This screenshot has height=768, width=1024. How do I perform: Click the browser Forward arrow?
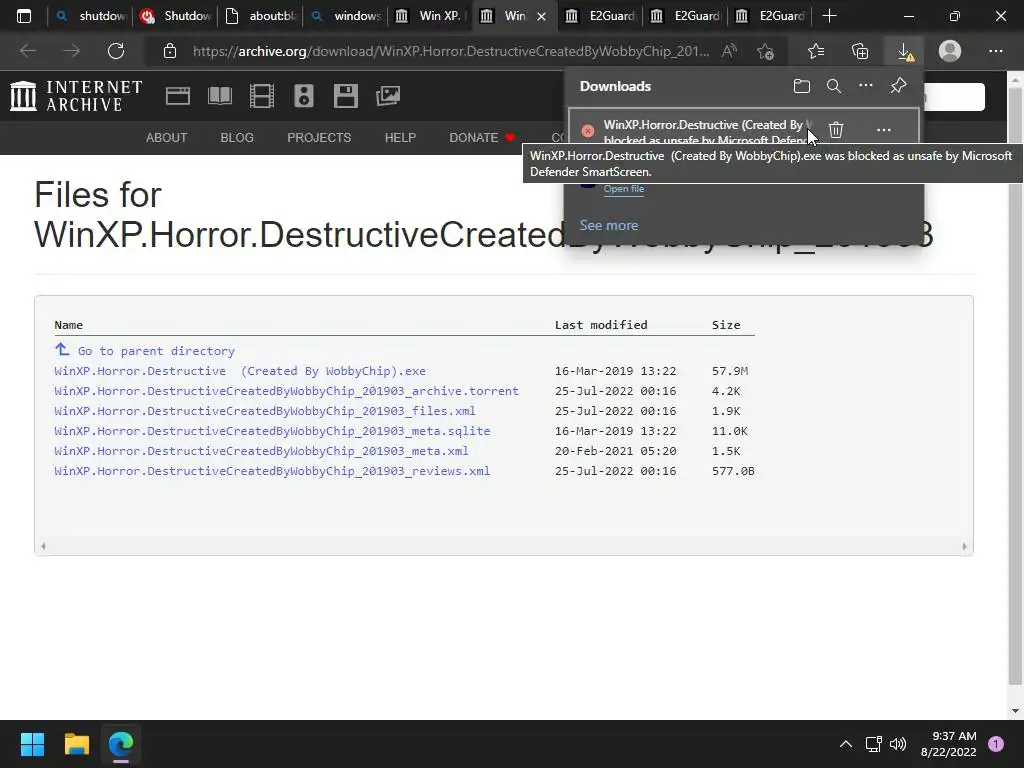coord(72,51)
